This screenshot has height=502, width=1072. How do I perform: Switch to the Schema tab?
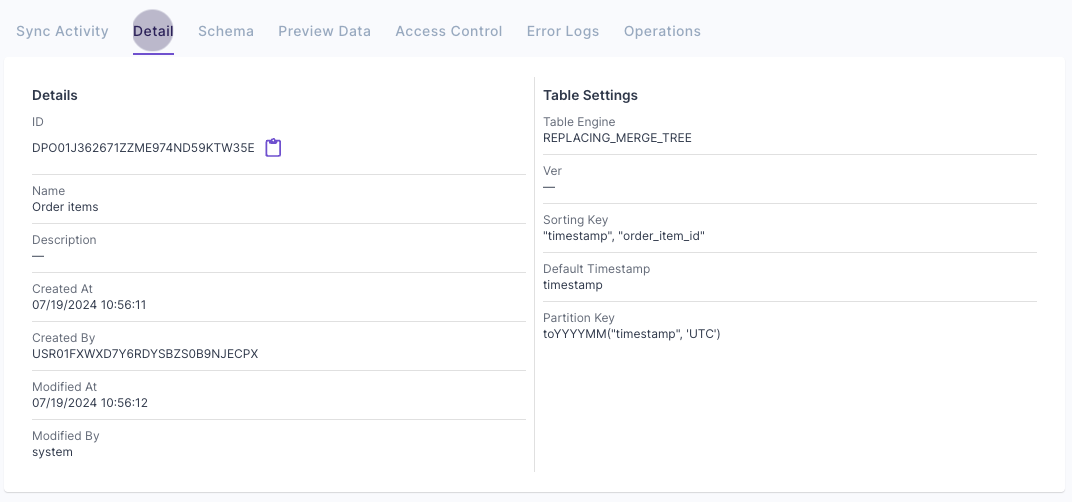pyautogui.click(x=226, y=31)
